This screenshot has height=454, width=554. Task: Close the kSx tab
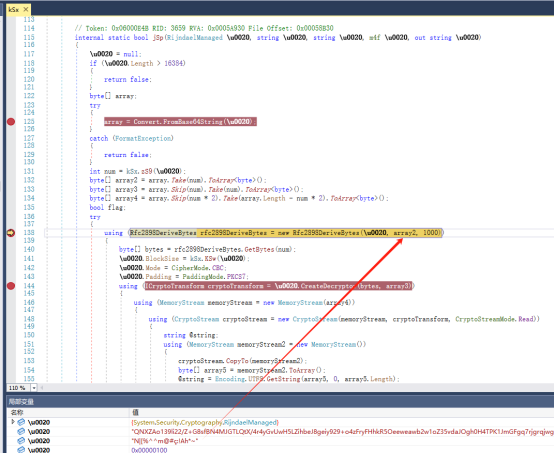(x=25, y=10)
